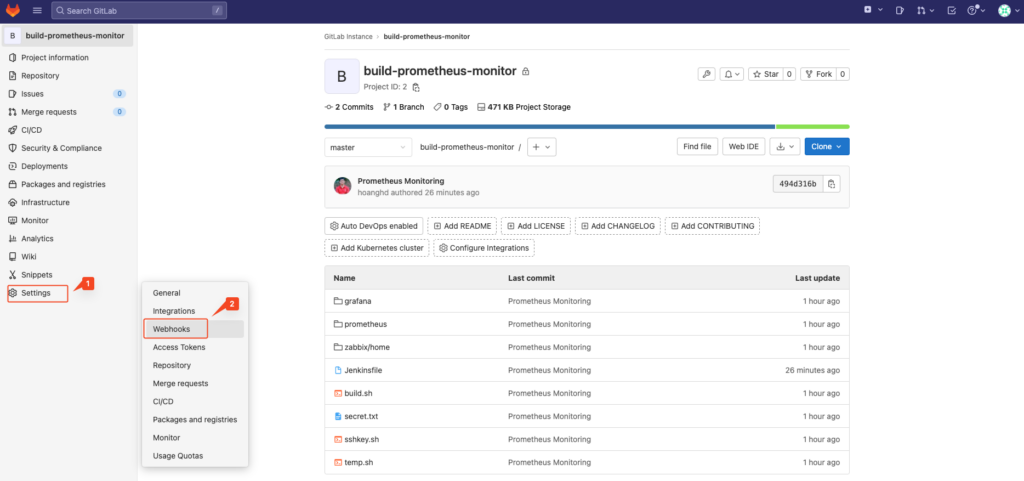
Task: Open the master branch dropdown
Action: 368,147
